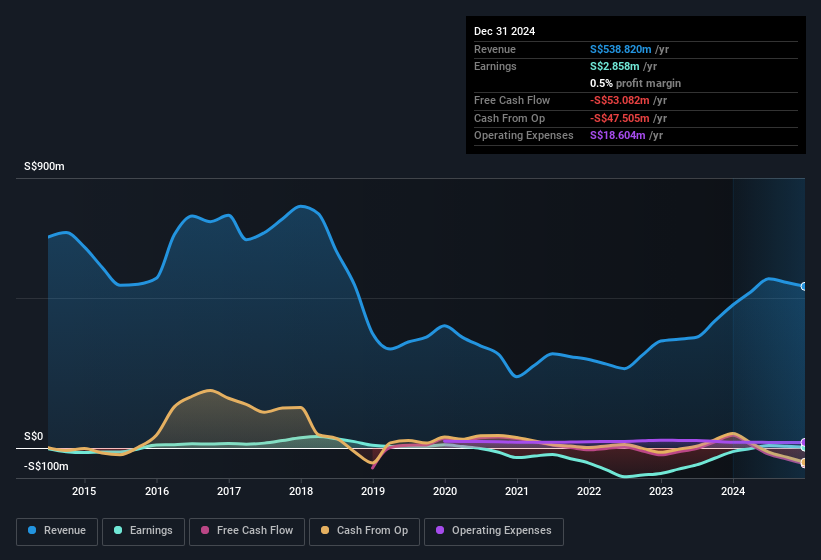Click the pink Free Cash Flow legend dot
The width and height of the screenshot is (821, 560).
[x=205, y=530]
